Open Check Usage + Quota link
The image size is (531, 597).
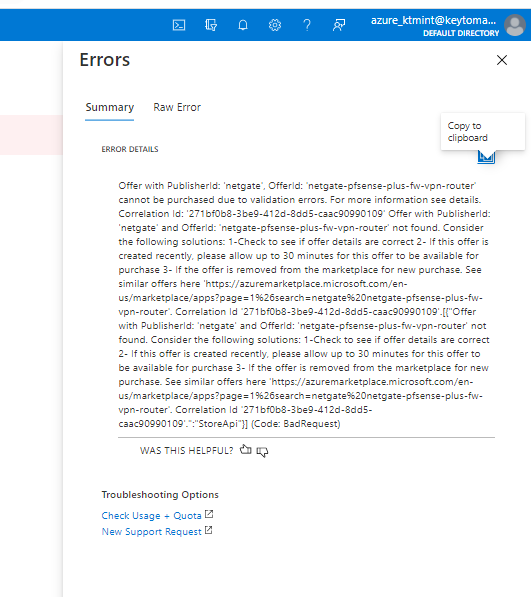(x=151, y=516)
